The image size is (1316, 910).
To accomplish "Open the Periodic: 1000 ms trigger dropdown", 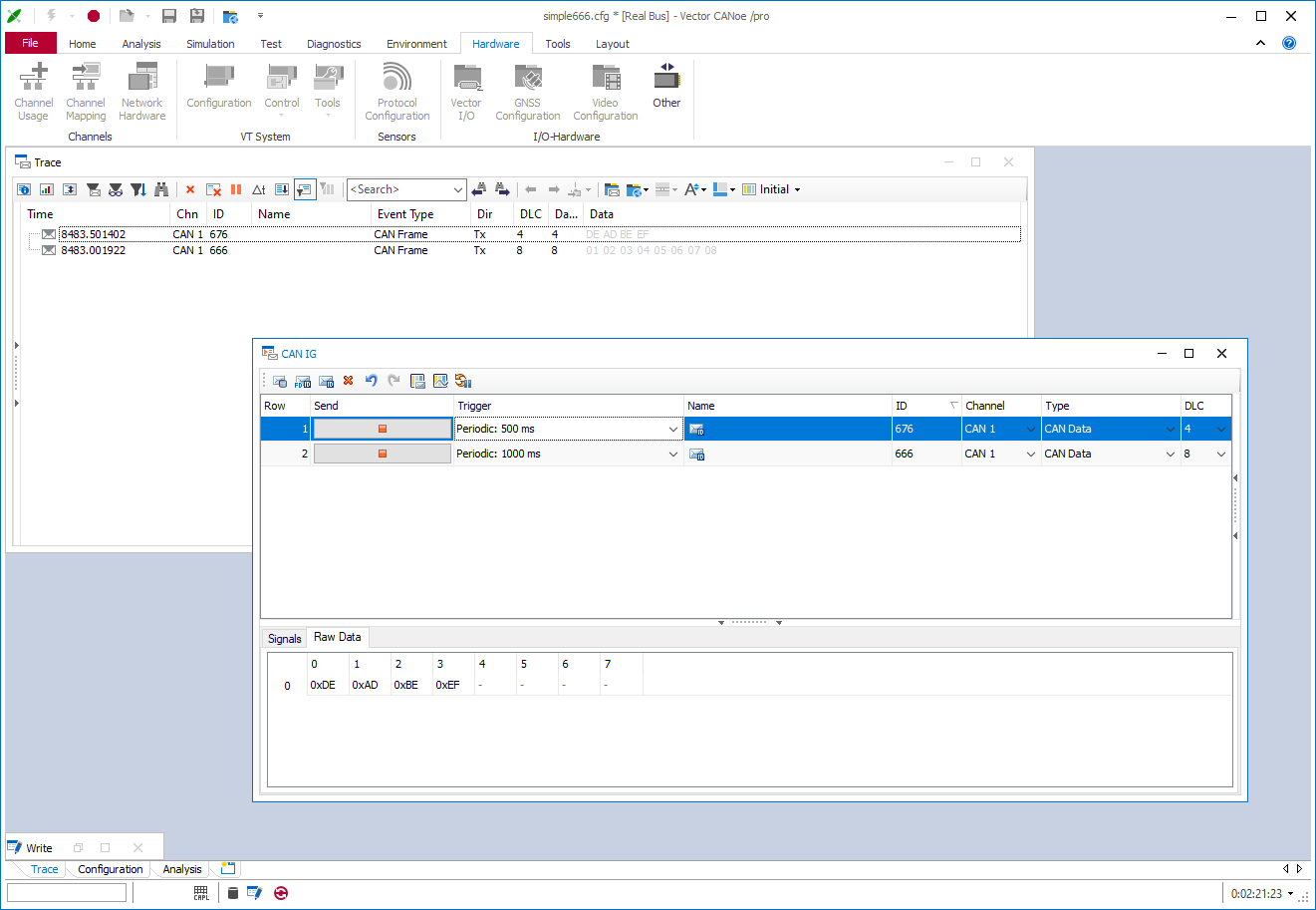I will pos(673,454).
